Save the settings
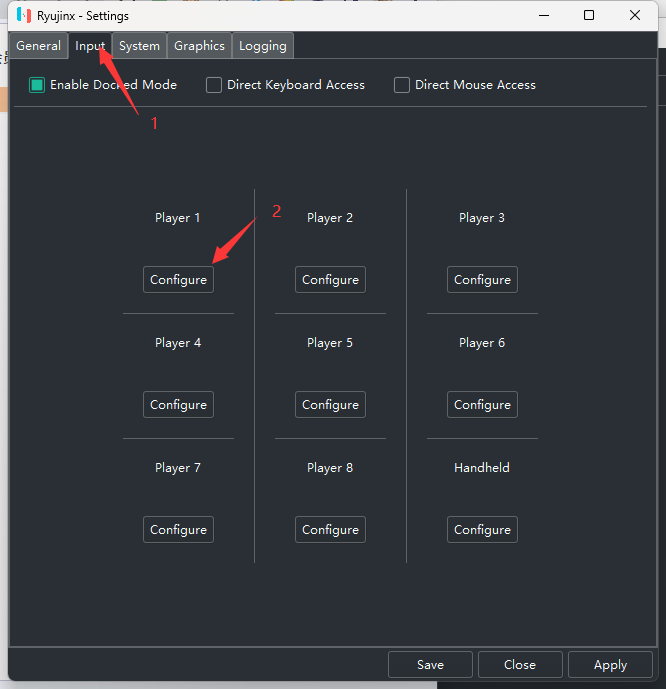 tap(431, 664)
